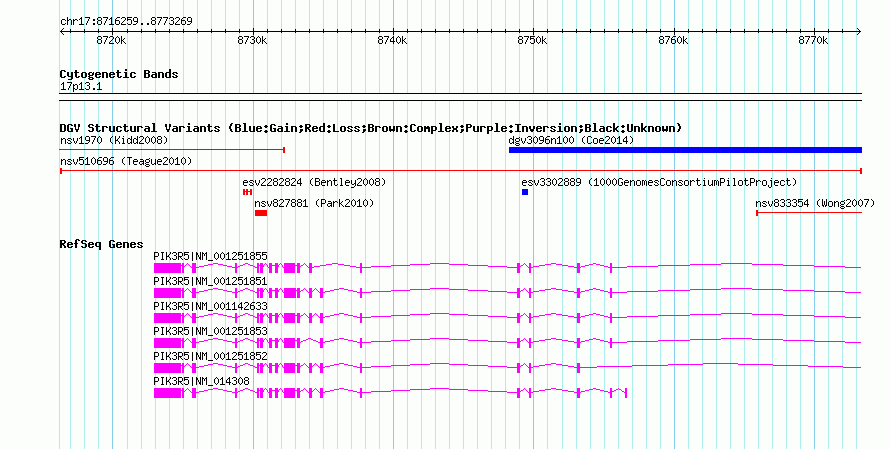Open transcript label PIK3R5|NM_001251851
This screenshot has height=449, width=890.
[x=211, y=282]
